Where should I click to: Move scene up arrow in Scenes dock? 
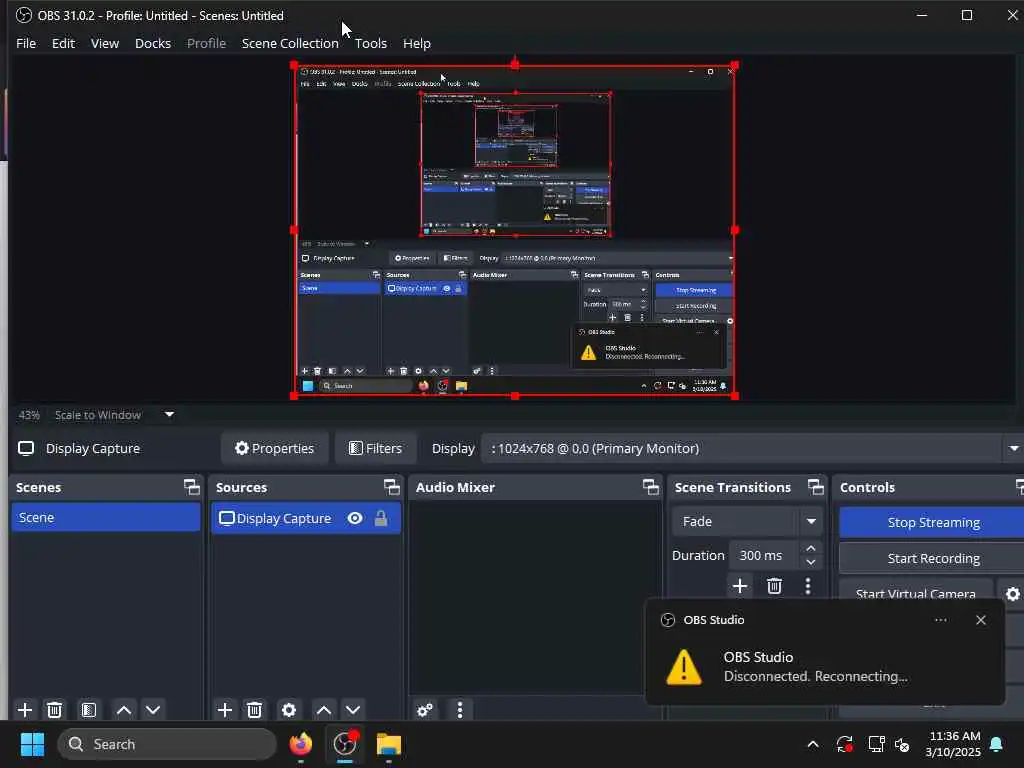124,710
